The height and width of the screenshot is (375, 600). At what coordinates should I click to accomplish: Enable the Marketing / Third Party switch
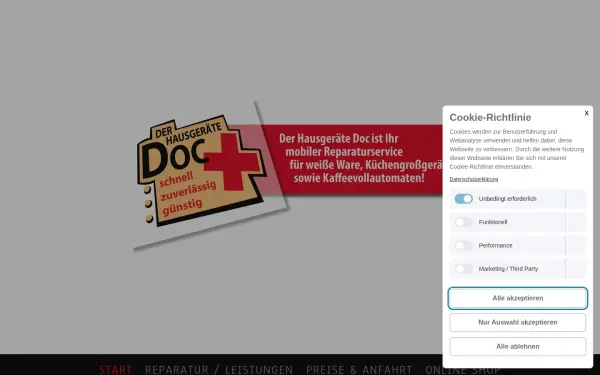(x=463, y=269)
